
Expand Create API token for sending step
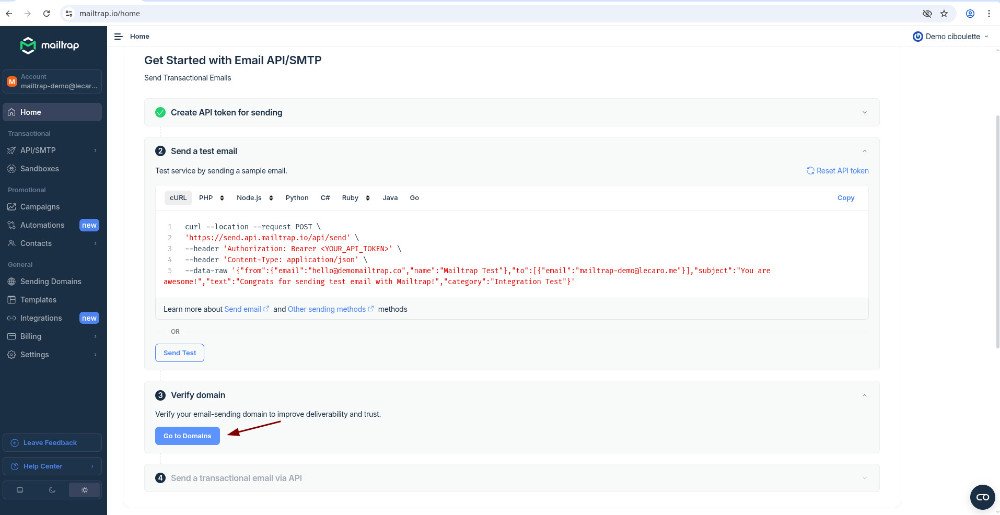click(x=864, y=112)
